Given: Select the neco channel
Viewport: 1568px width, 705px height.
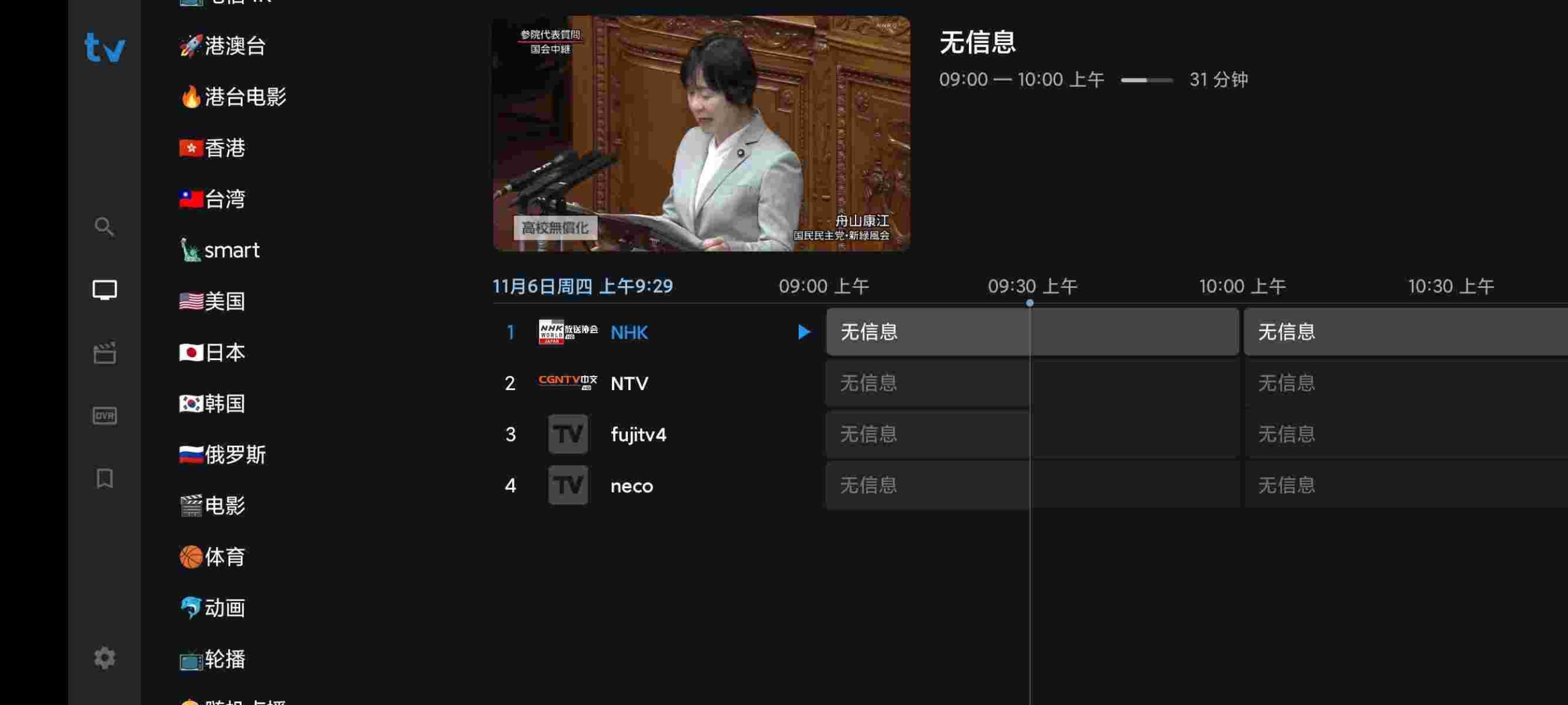Looking at the screenshot, I should pyautogui.click(x=631, y=486).
